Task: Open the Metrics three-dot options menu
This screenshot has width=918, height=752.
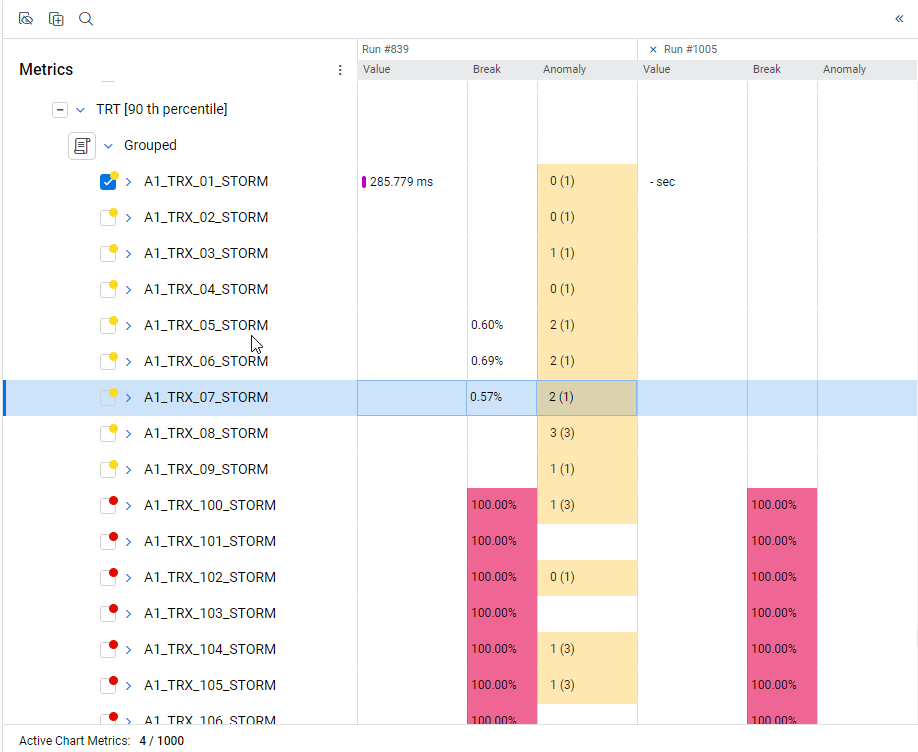Action: pos(340,70)
